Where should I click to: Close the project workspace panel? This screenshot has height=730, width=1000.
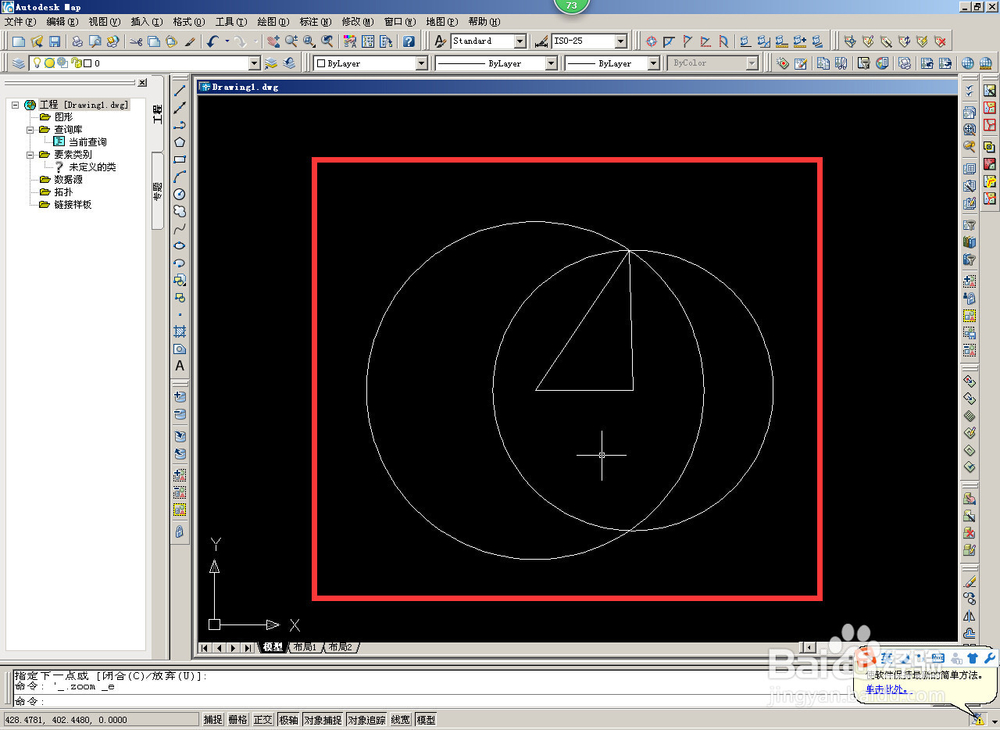tap(142, 83)
